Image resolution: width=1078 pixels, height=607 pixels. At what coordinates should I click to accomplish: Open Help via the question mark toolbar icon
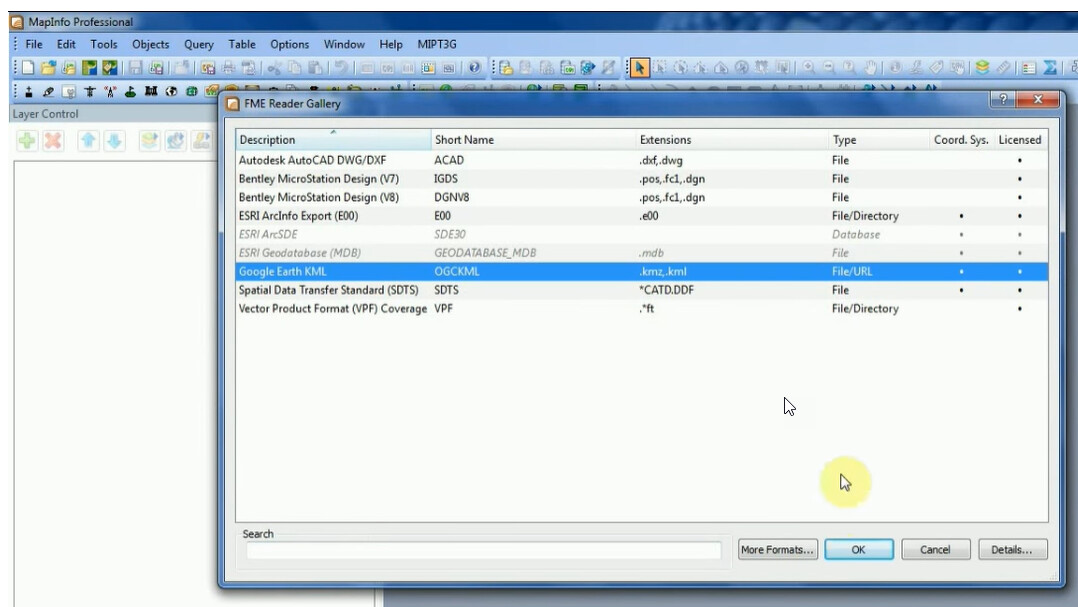(474, 68)
